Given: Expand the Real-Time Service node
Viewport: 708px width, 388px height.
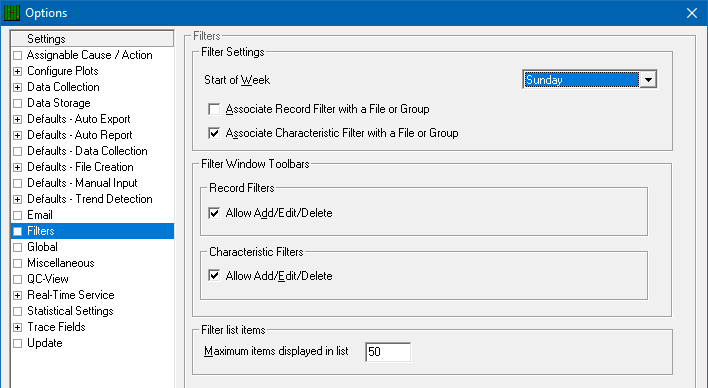Looking at the screenshot, I should pos(18,295).
